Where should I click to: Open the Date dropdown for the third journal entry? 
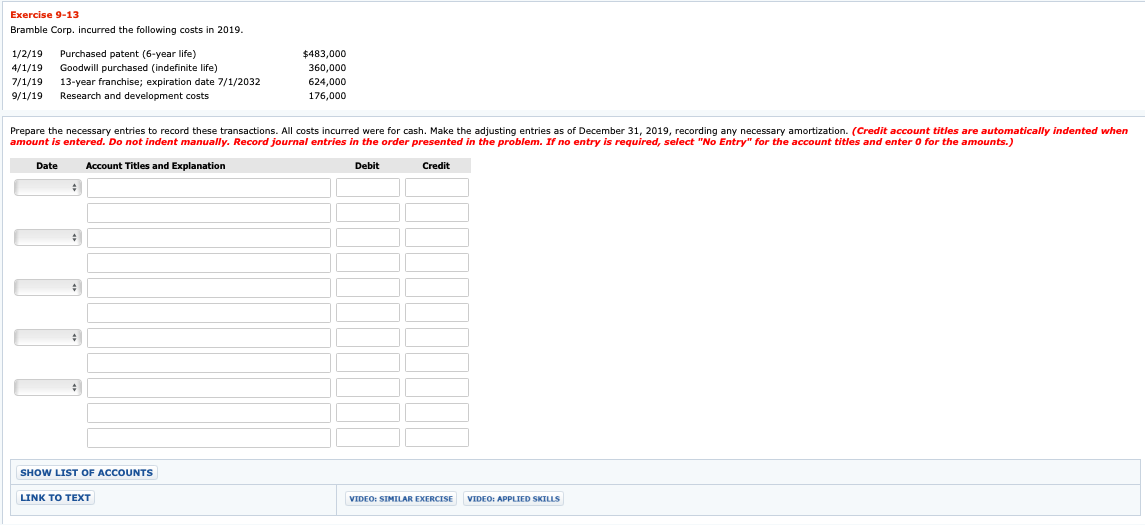click(47, 288)
